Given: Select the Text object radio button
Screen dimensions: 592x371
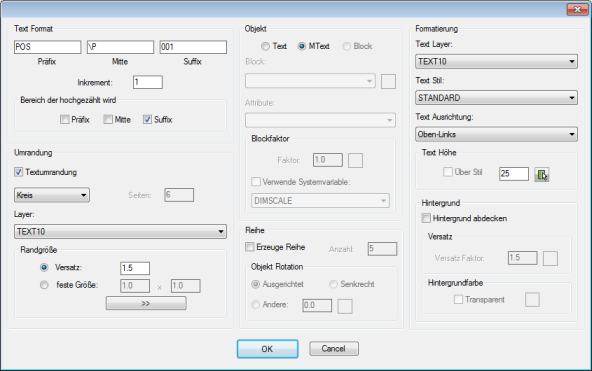Looking at the screenshot, I should pos(265,46).
